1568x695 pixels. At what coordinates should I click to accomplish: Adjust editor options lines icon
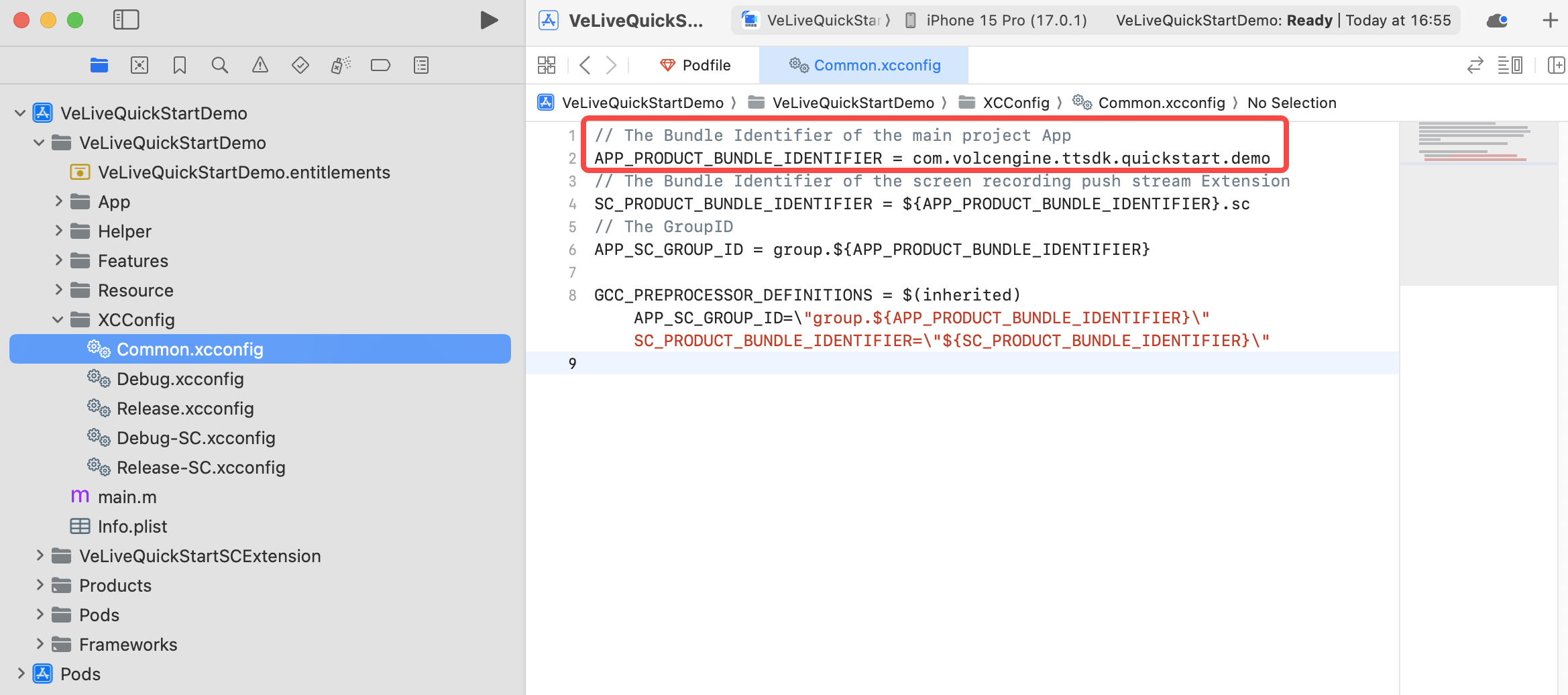pos(1510,65)
